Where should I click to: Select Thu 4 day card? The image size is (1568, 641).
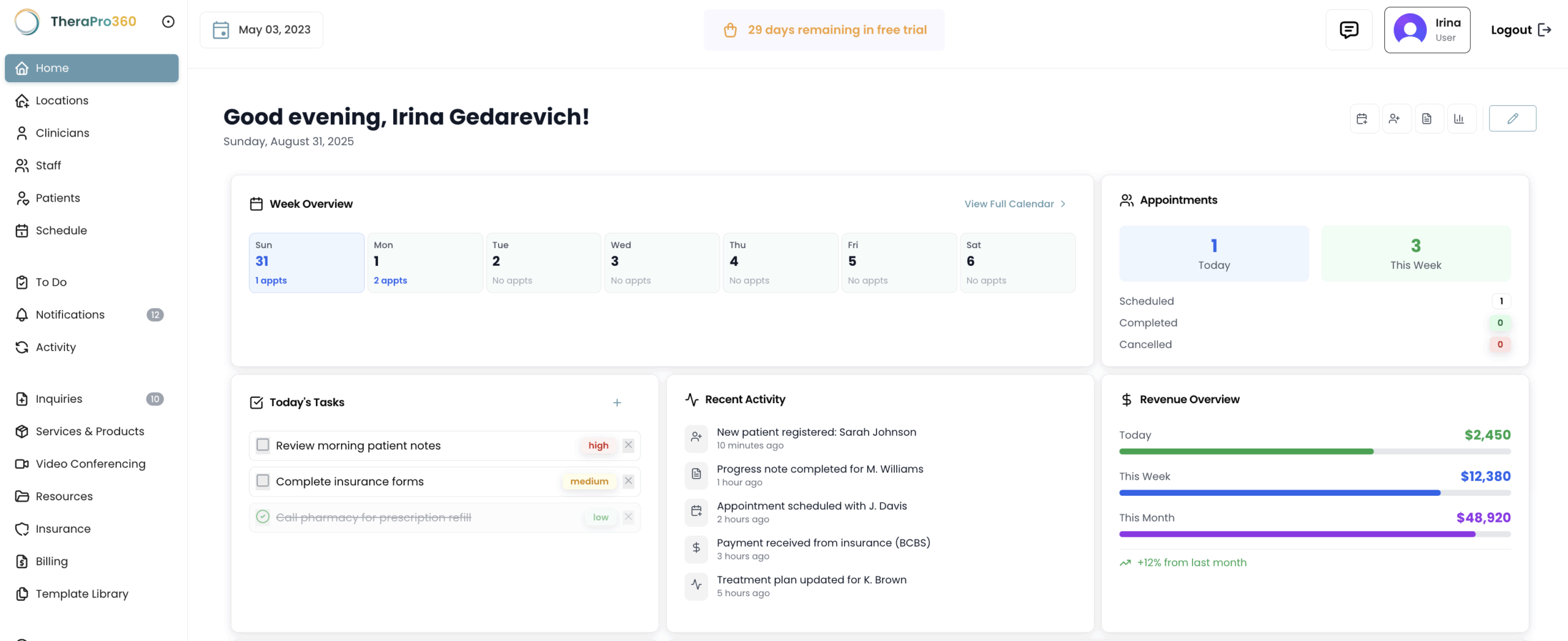tap(780, 262)
